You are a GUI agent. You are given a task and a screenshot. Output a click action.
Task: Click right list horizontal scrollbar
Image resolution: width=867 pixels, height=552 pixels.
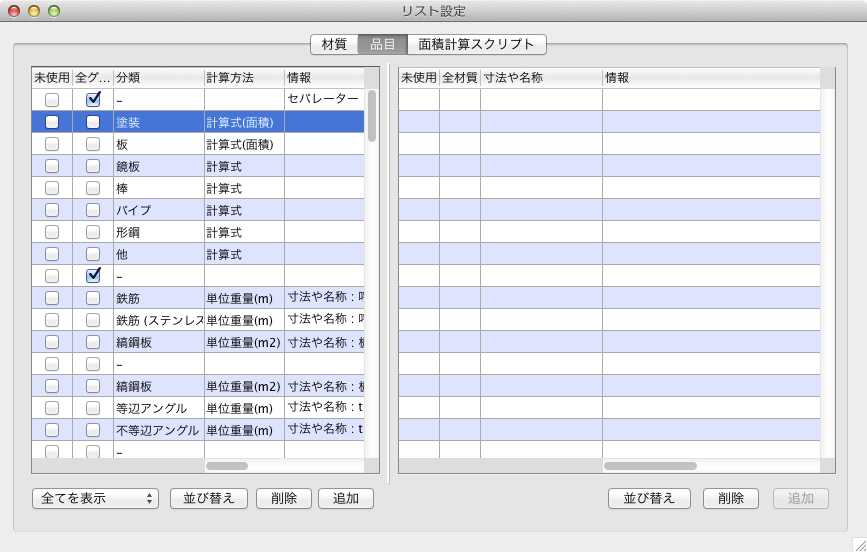(x=650, y=466)
